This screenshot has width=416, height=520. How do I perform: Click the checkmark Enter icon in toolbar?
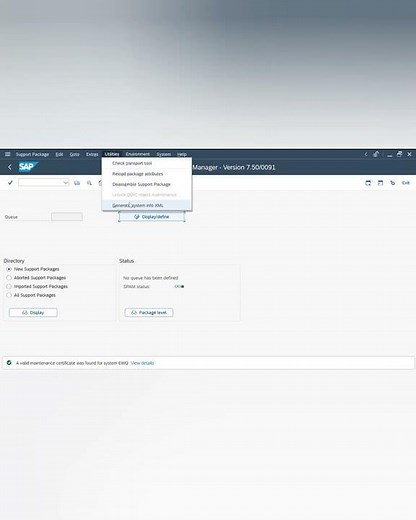click(x=10, y=183)
